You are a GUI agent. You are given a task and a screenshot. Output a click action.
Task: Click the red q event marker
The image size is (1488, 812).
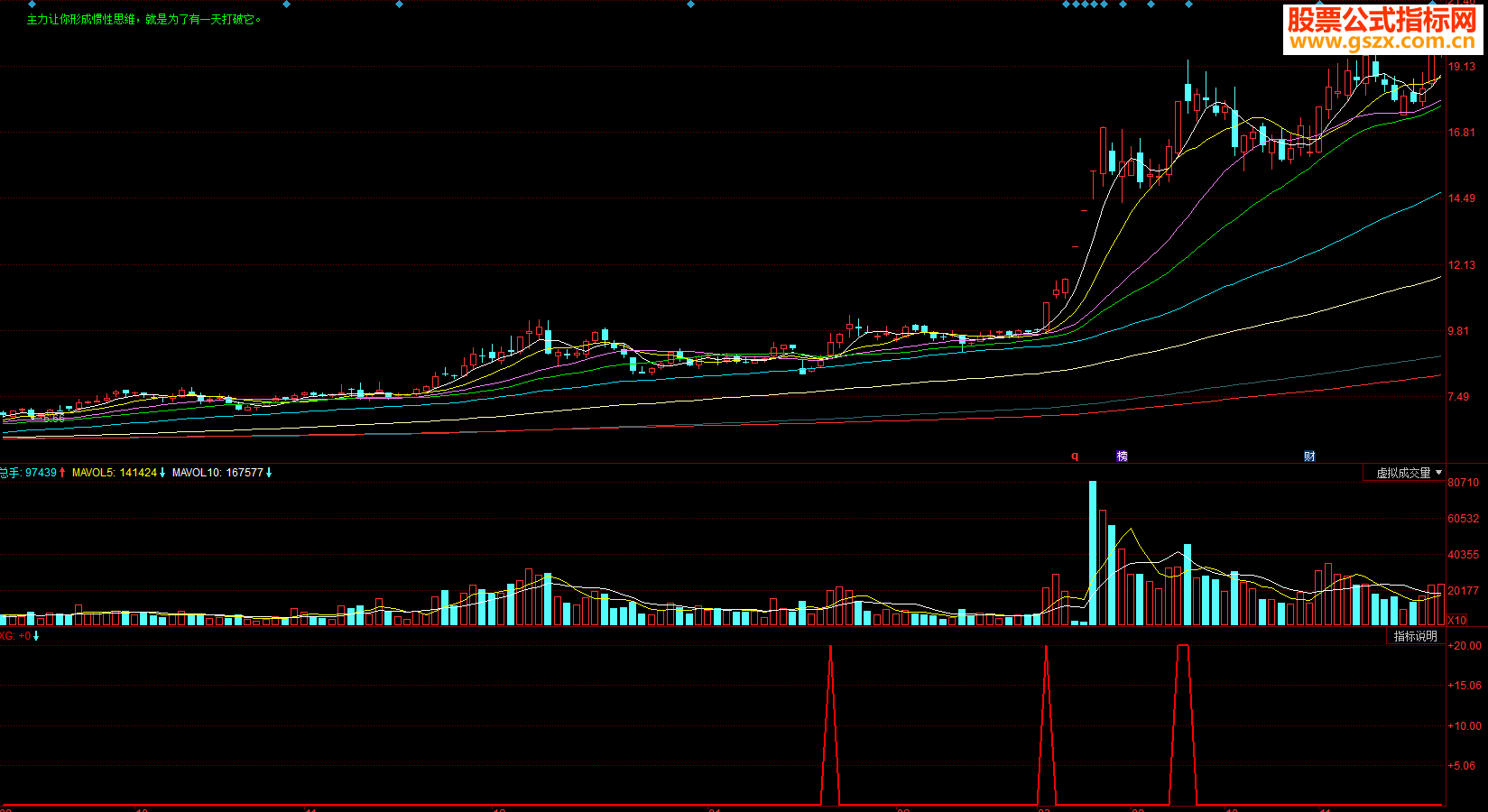tap(1075, 456)
